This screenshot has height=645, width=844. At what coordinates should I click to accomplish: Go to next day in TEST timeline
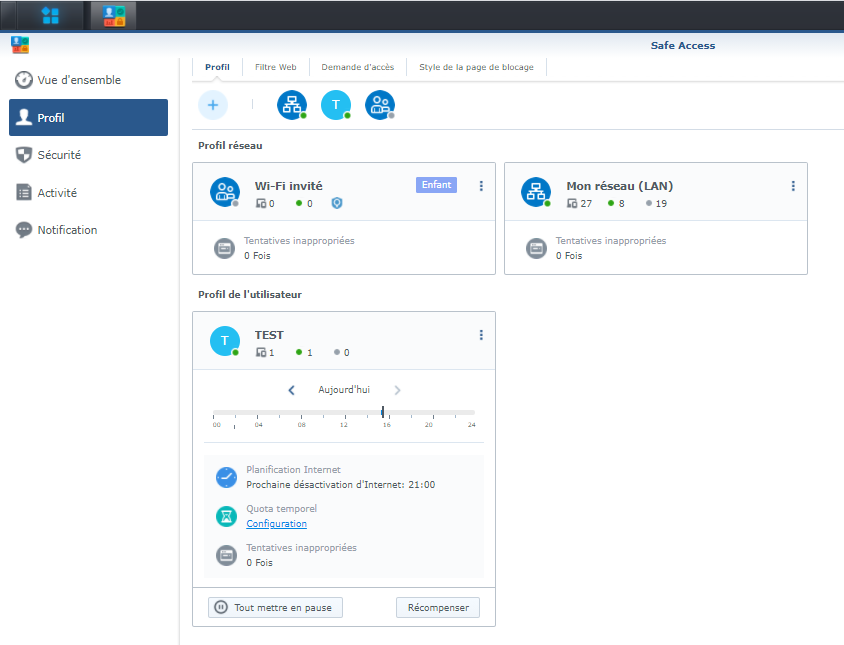(x=397, y=390)
